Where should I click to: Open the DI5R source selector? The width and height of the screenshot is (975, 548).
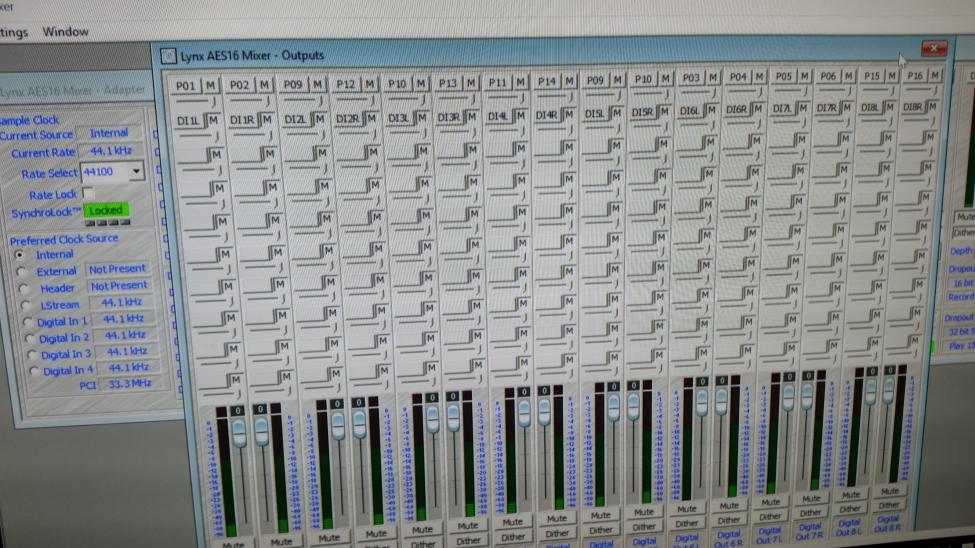642,112
